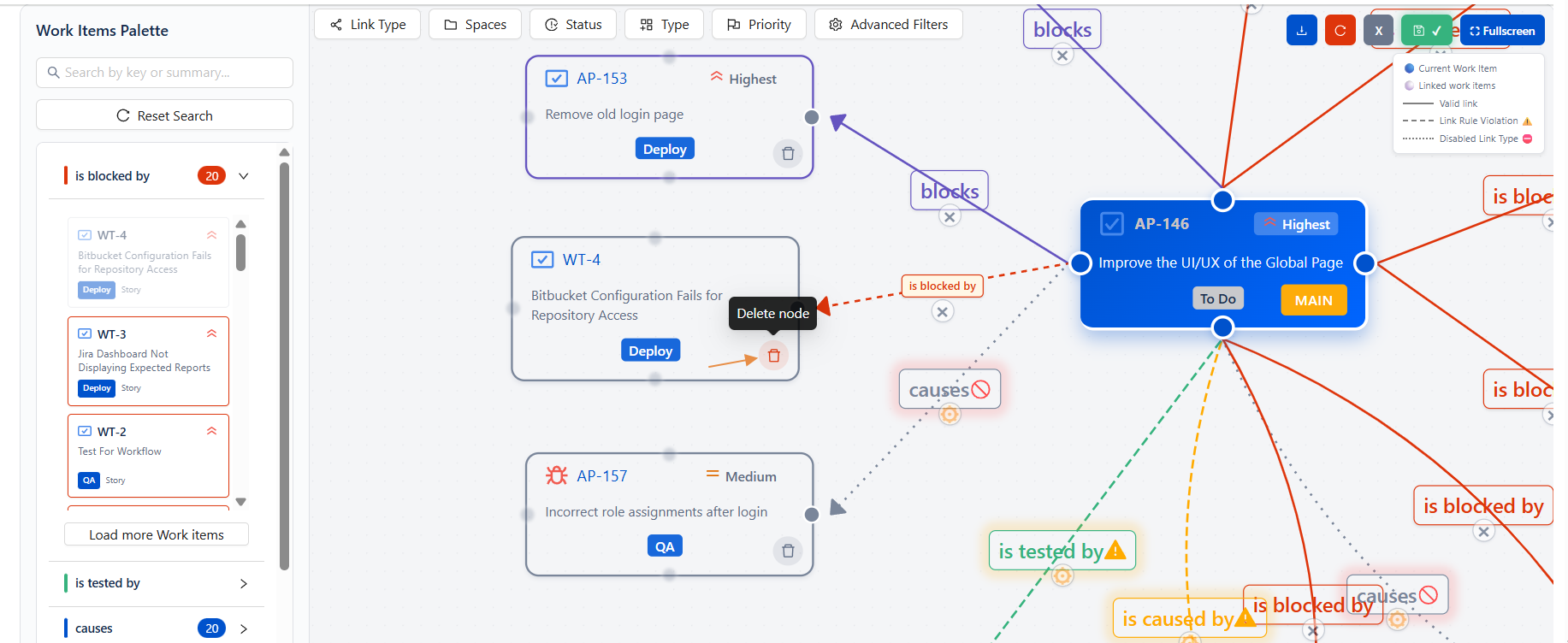Click the Reset Search button
The width and height of the screenshot is (1568, 643).
pyautogui.click(x=164, y=115)
